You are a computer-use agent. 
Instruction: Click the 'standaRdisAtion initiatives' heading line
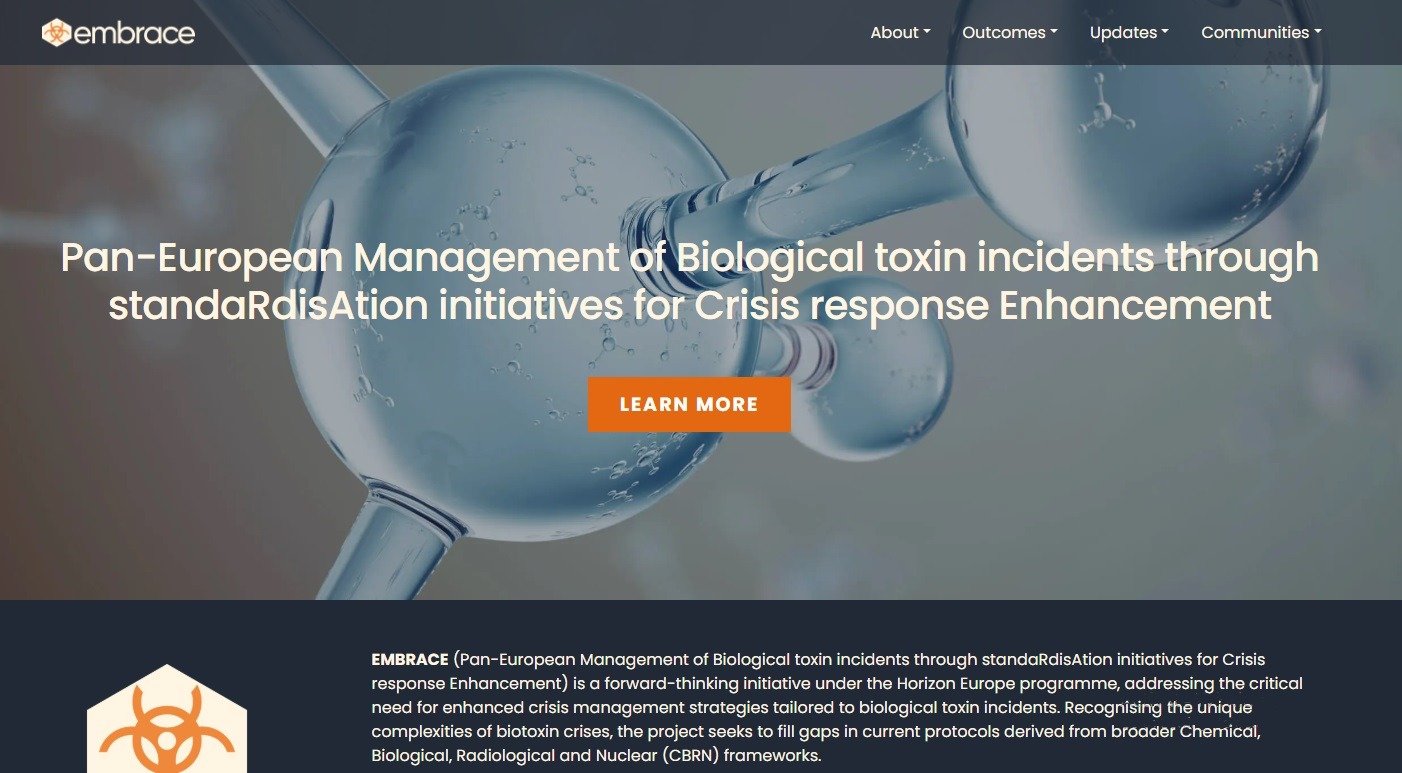[x=690, y=305]
